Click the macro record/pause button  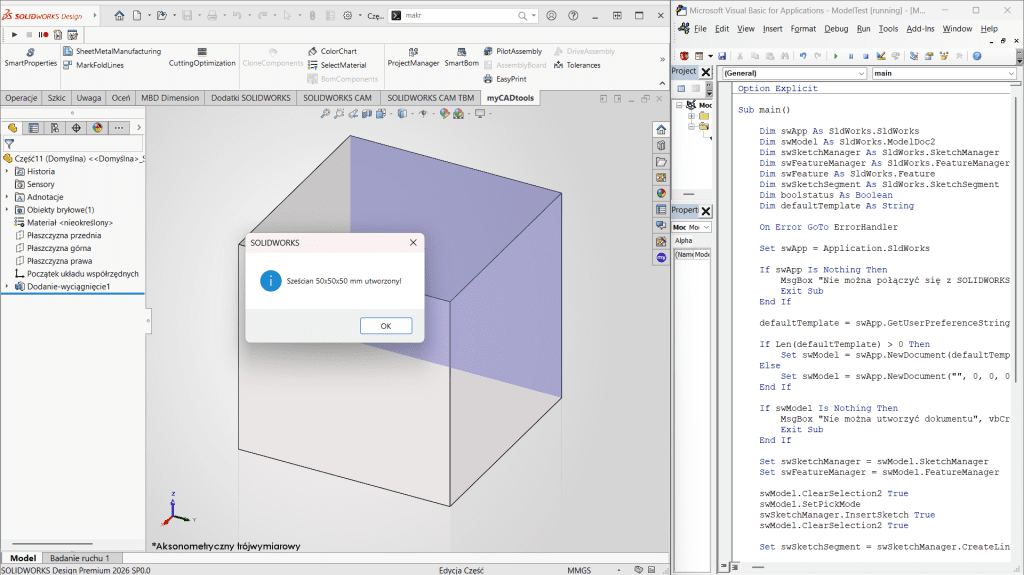[x=43, y=35]
